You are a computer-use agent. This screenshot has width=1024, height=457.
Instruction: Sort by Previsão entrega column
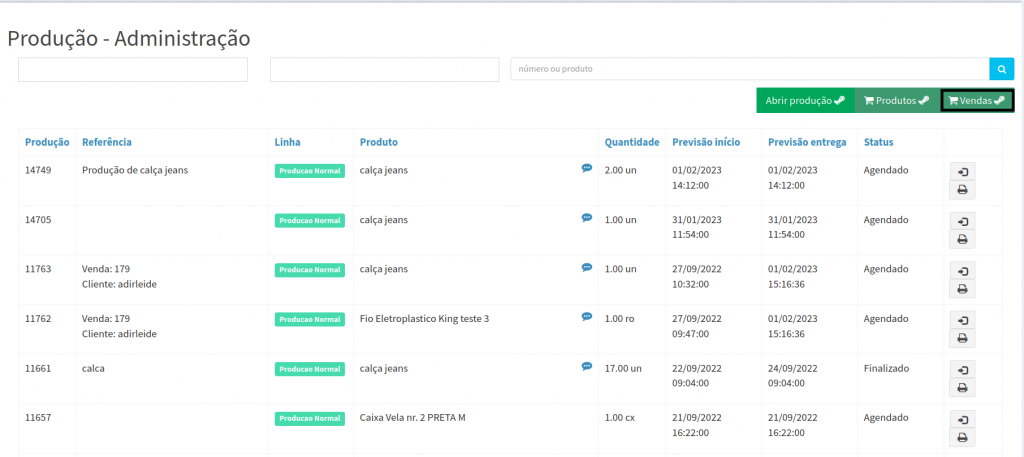[808, 142]
